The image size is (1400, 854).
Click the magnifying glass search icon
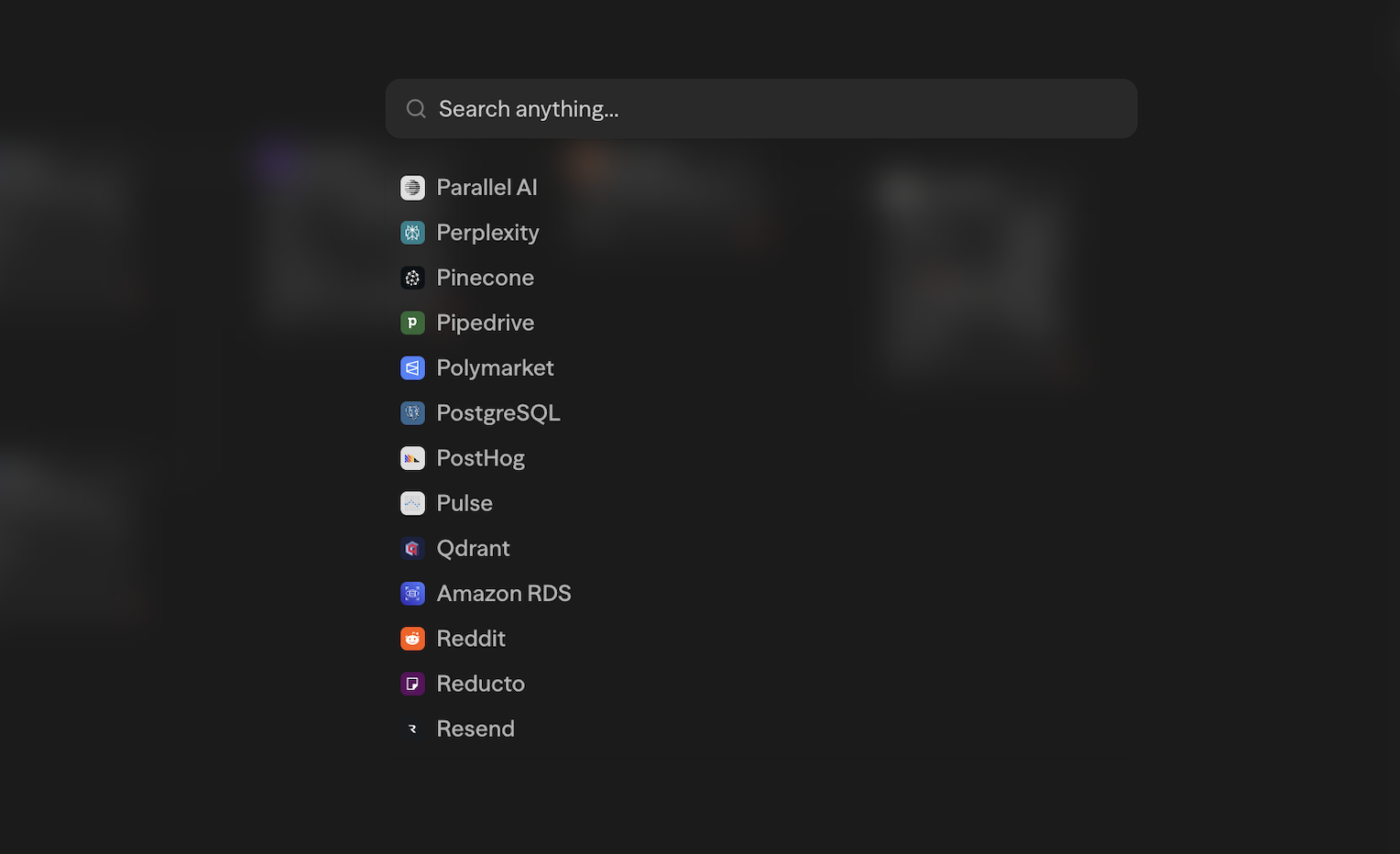(415, 108)
